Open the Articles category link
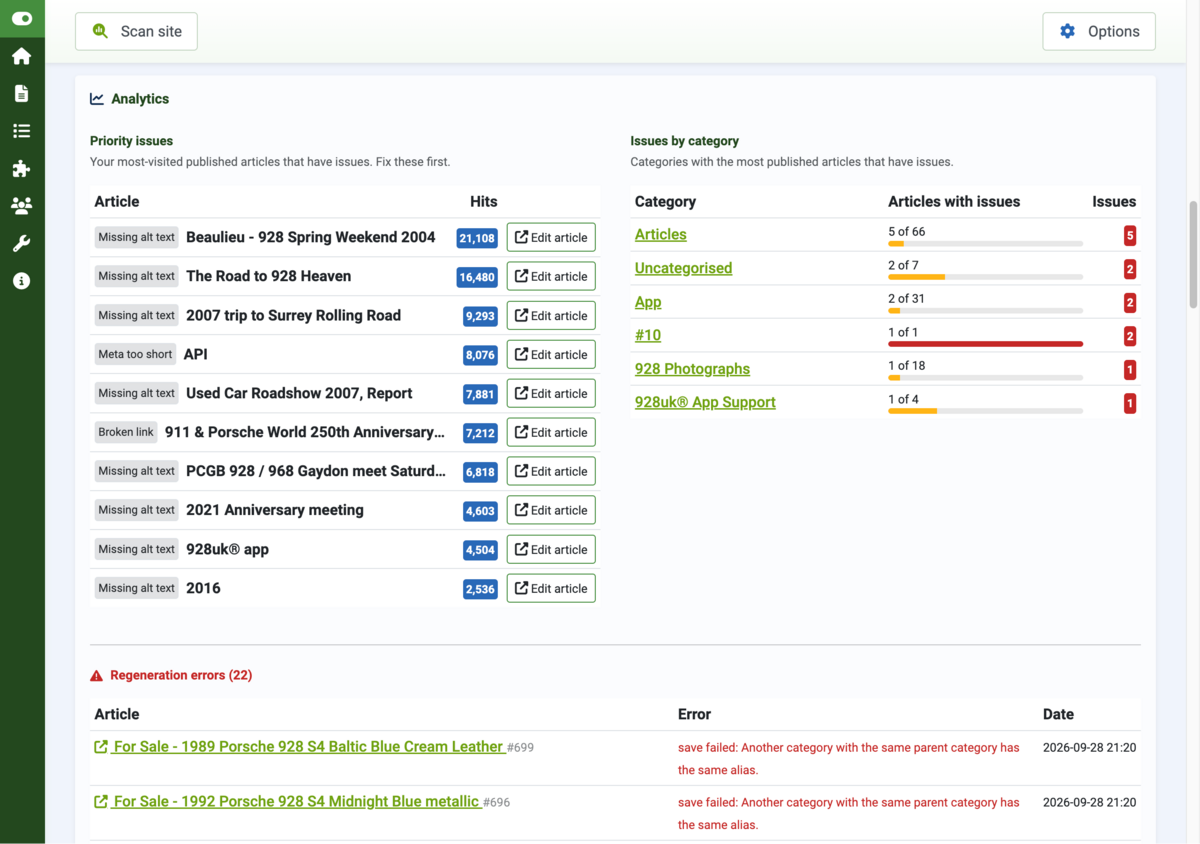The image size is (1200, 844). point(661,234)
